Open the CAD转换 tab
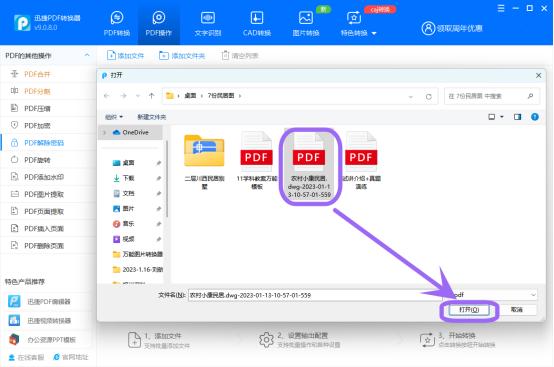Screen dimensions: 554x367 point(257,23)
